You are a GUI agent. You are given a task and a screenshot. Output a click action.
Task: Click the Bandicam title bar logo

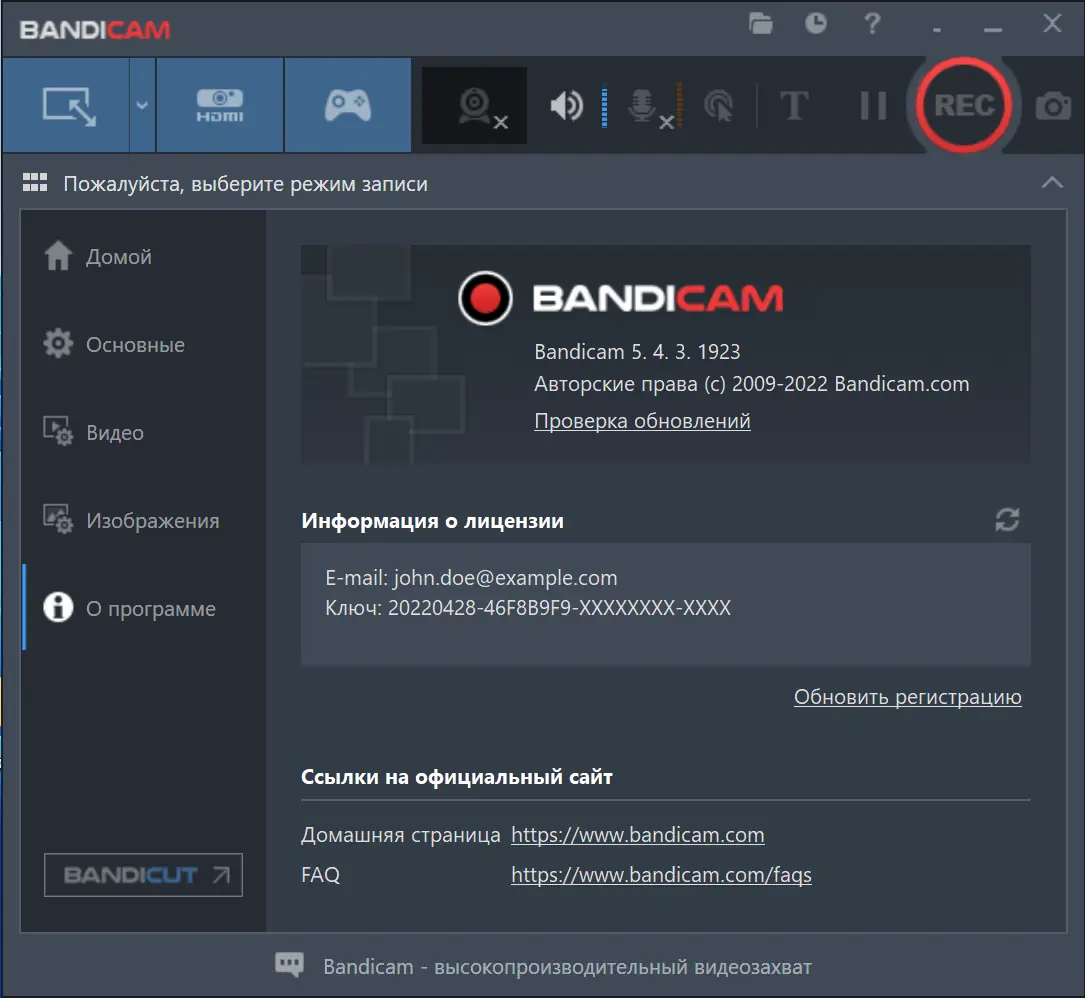click(95, 30)
